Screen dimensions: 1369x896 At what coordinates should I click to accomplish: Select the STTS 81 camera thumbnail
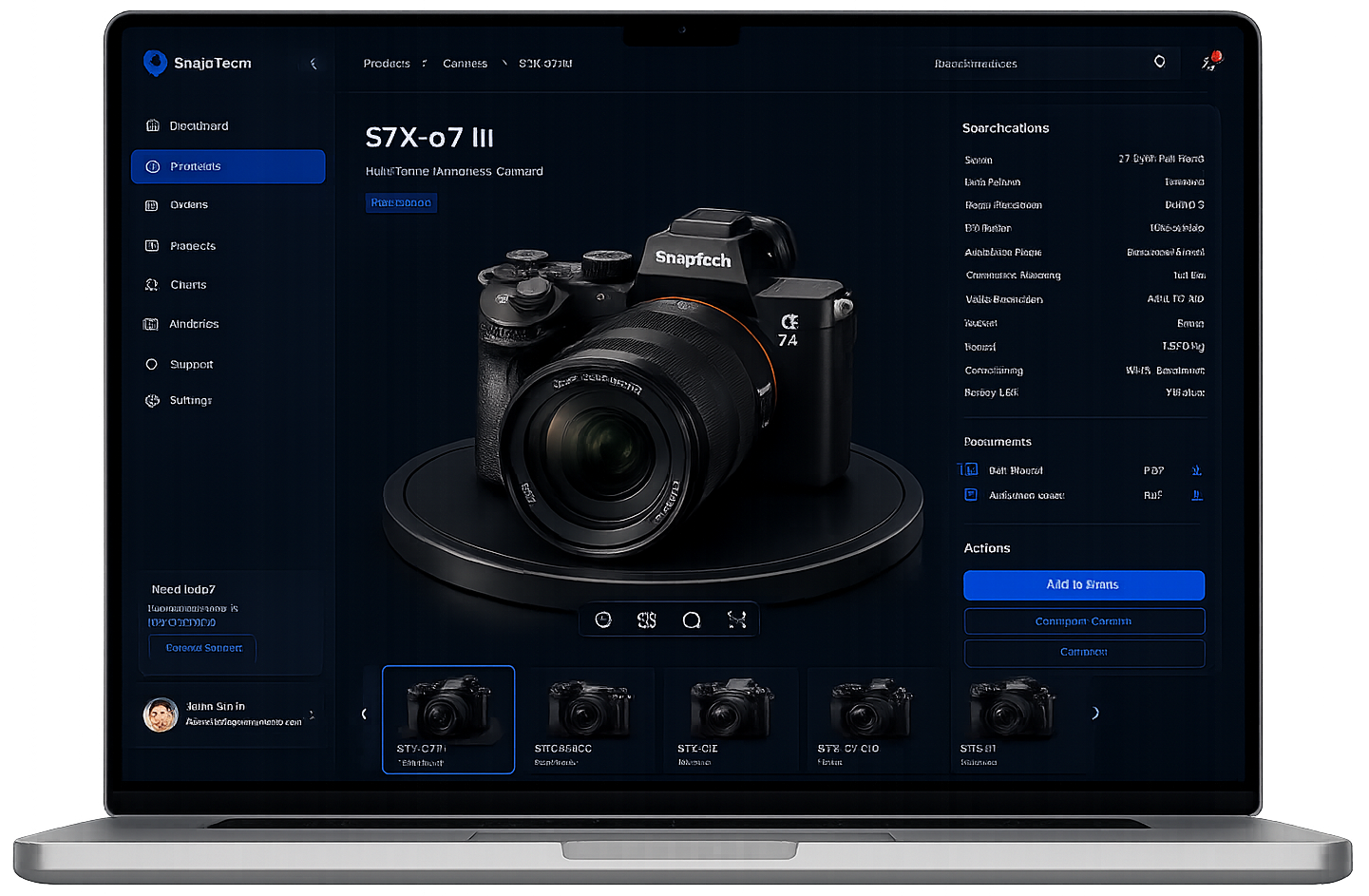click(1013, 719)
